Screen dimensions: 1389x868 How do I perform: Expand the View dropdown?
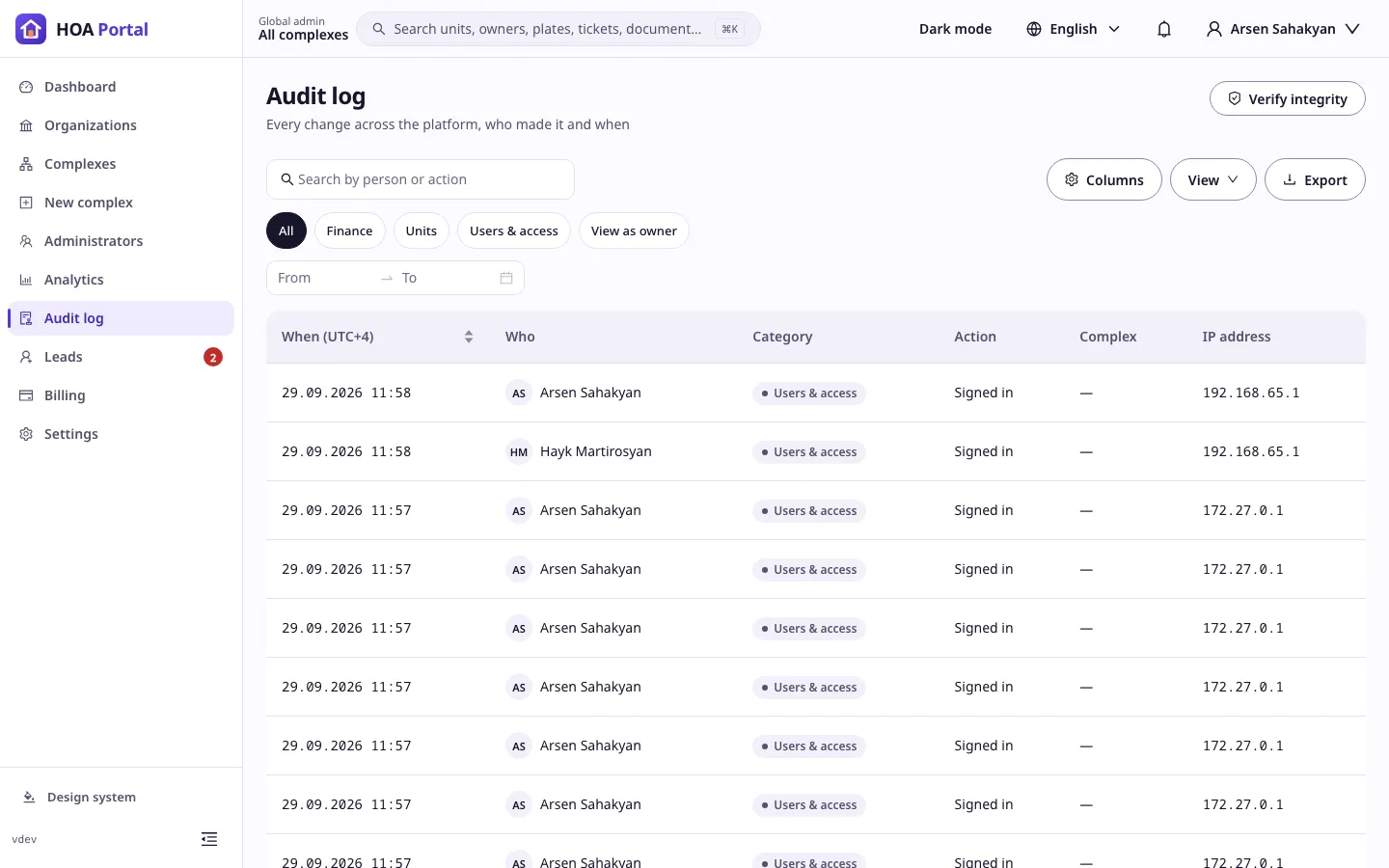pos(1213,179)
